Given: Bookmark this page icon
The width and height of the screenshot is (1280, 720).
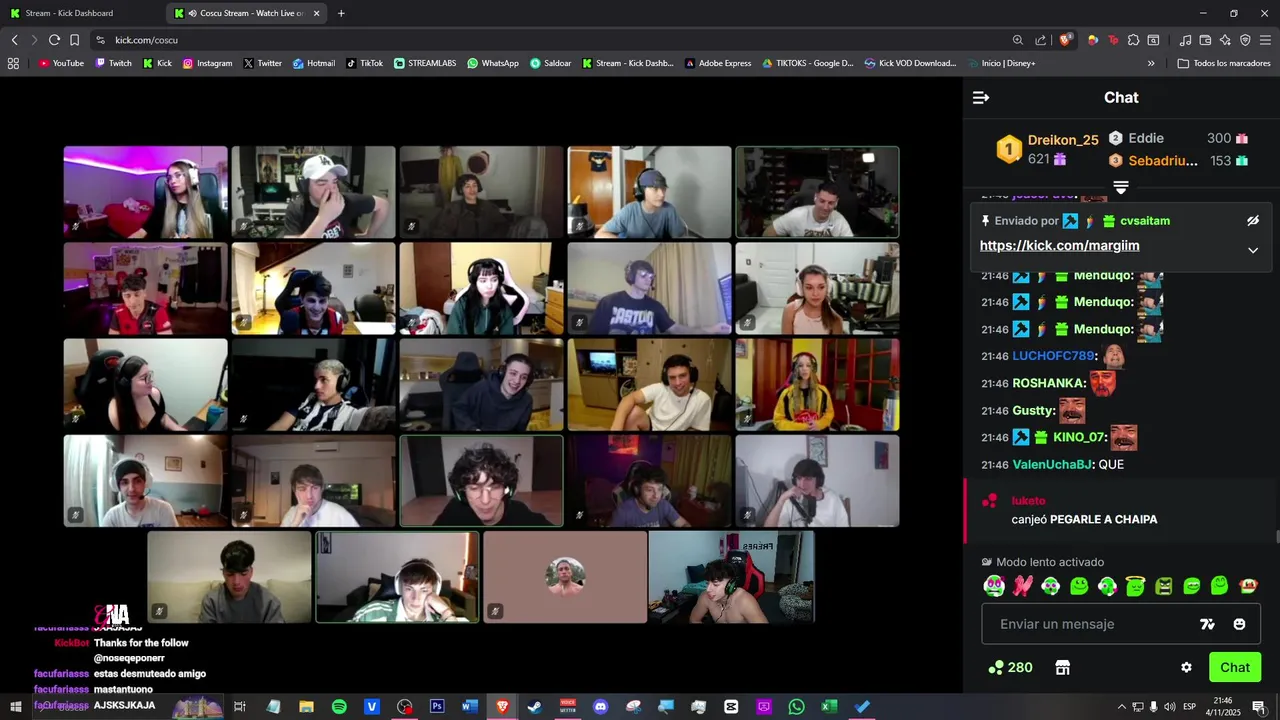Looking at the screenshot, I should coord(74,40).
